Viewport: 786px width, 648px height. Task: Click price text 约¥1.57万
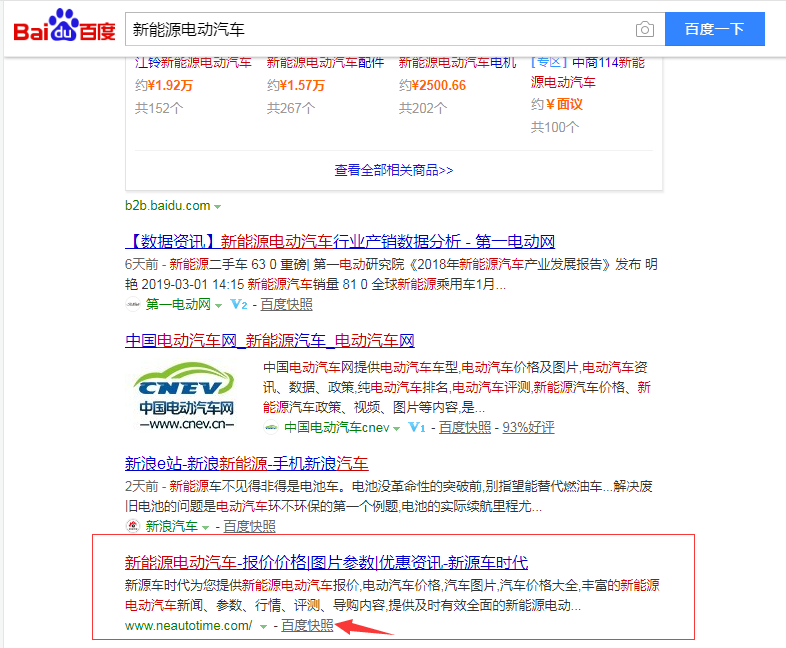point(296,86)
